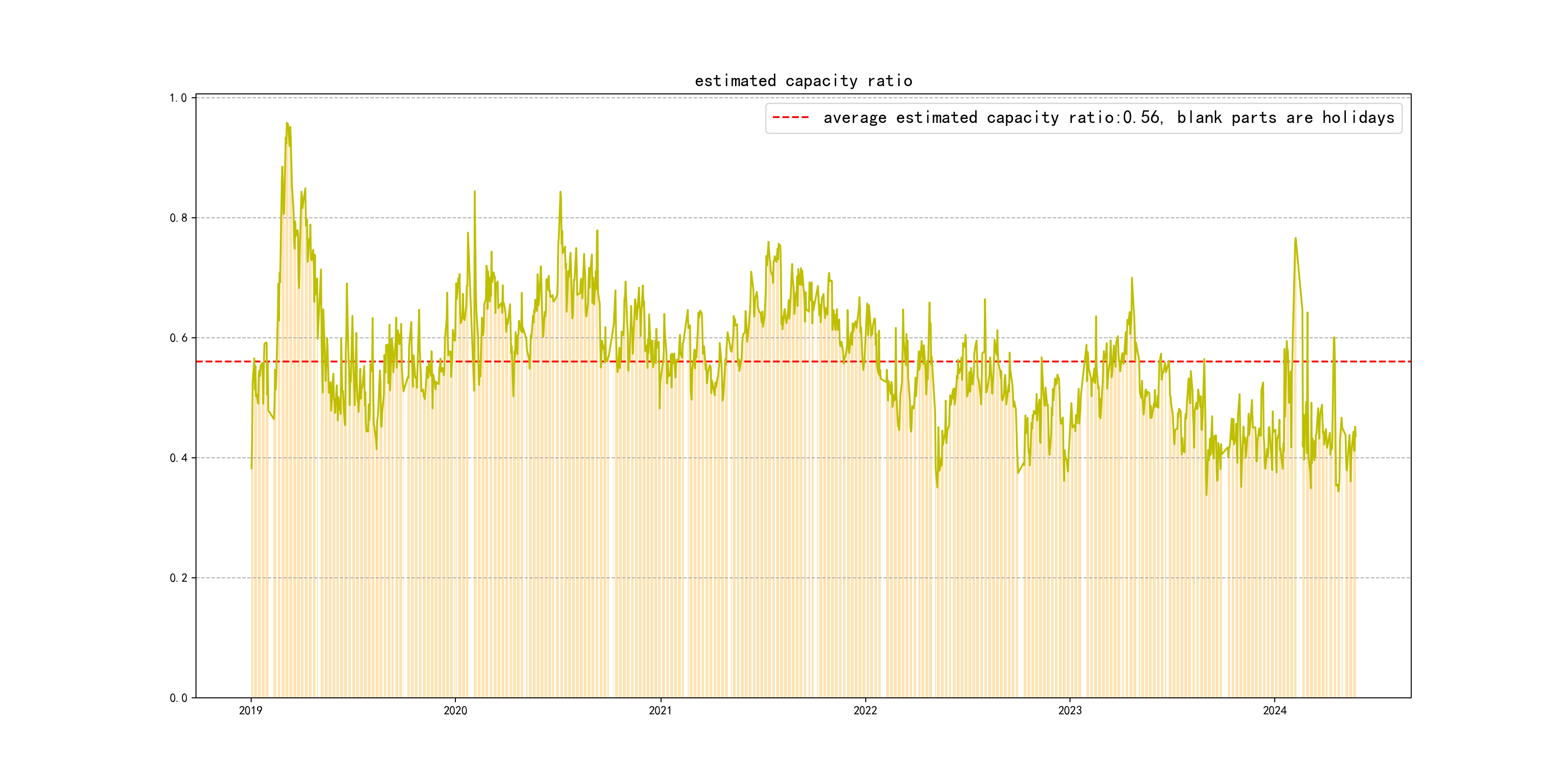Screen dimensions: 1568x784
Task: Click the tall spike just after 2020
Action: 475,192
